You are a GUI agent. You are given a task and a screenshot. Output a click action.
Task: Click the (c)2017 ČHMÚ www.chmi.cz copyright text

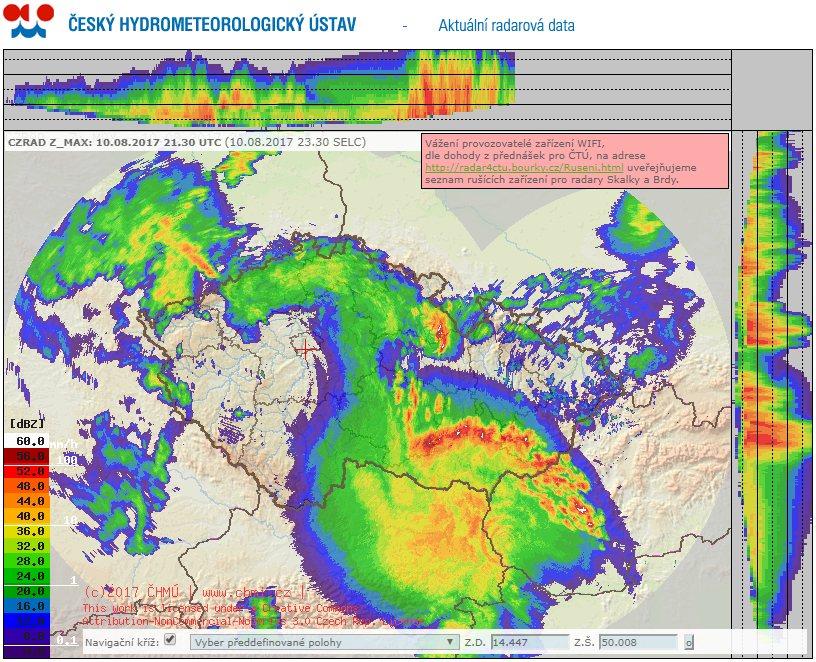(194, 592)
